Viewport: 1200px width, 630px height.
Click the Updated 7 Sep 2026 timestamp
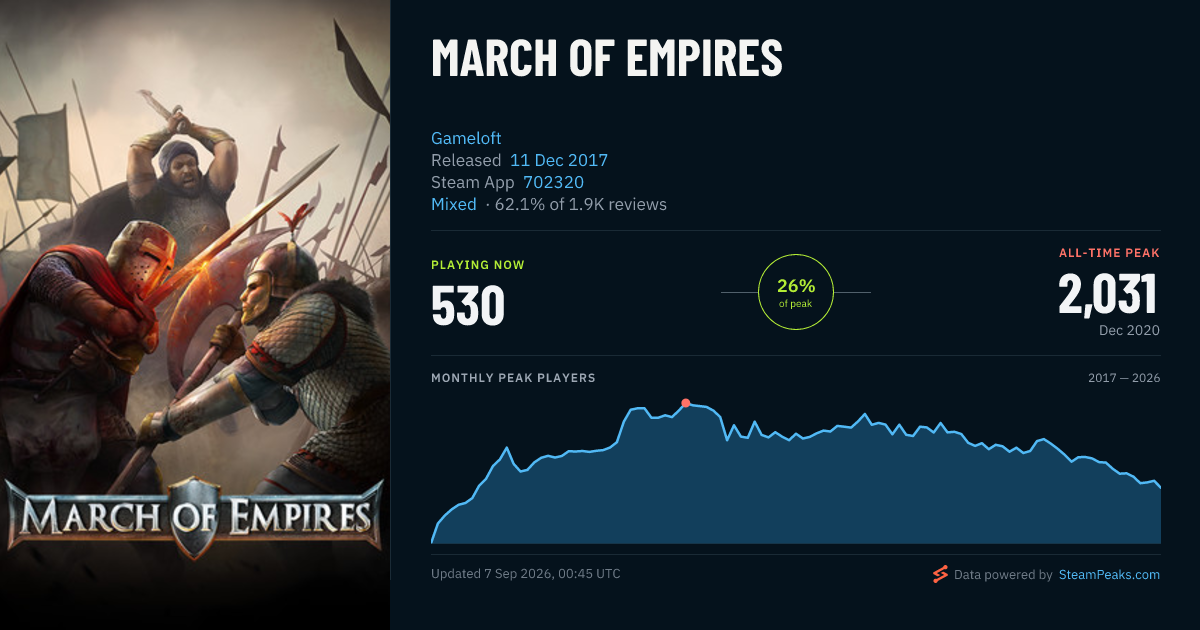click(526, 574)
